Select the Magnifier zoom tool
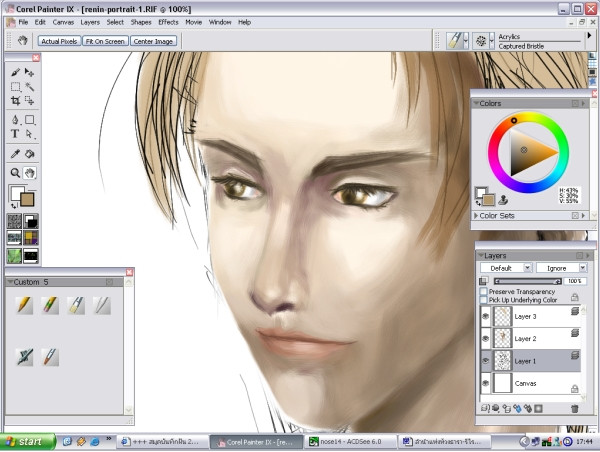This screenshot has width=600, height=452. [x=15, y=172]
